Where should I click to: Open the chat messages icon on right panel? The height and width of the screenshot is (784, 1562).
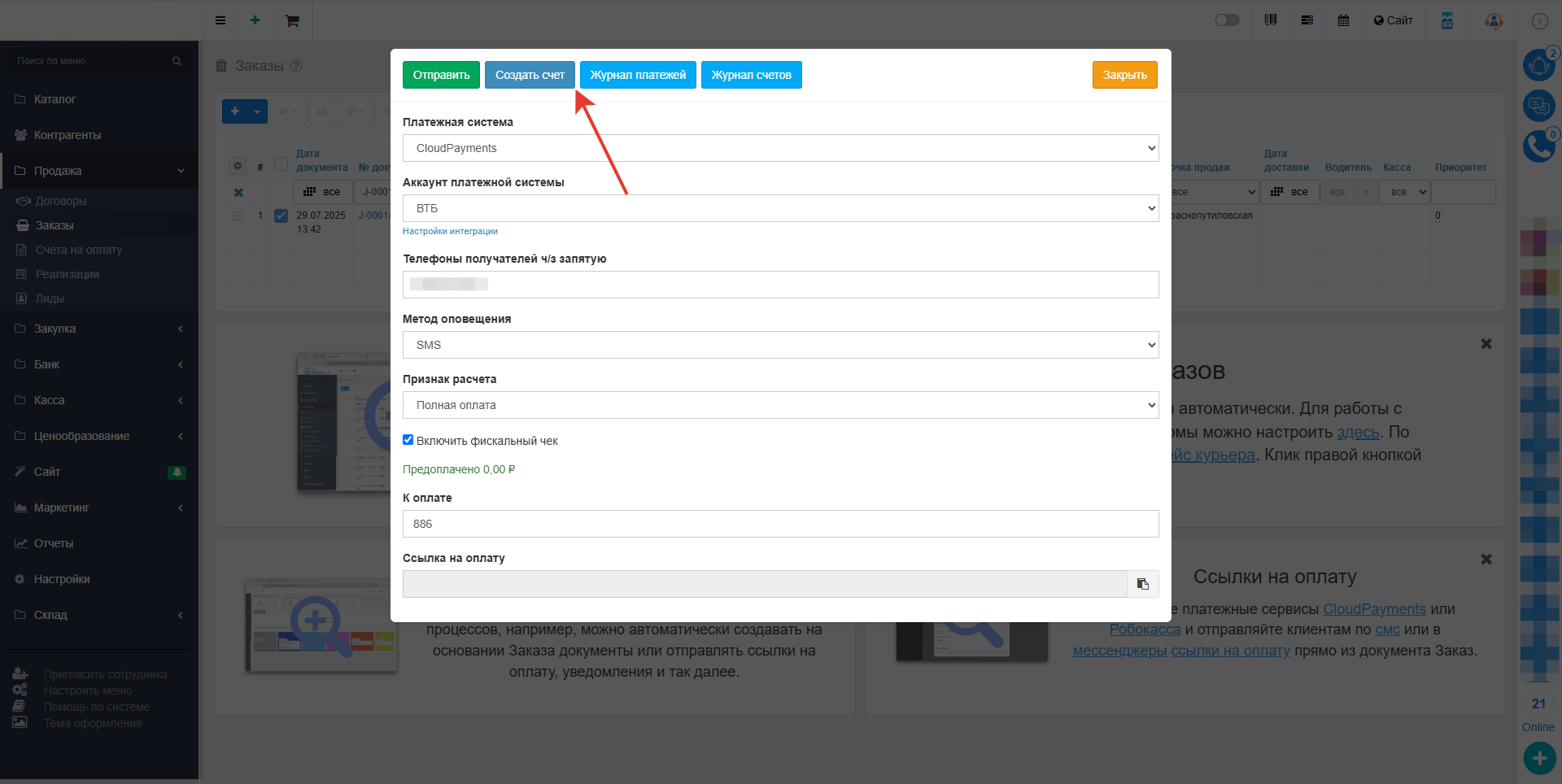point(1539,106)
